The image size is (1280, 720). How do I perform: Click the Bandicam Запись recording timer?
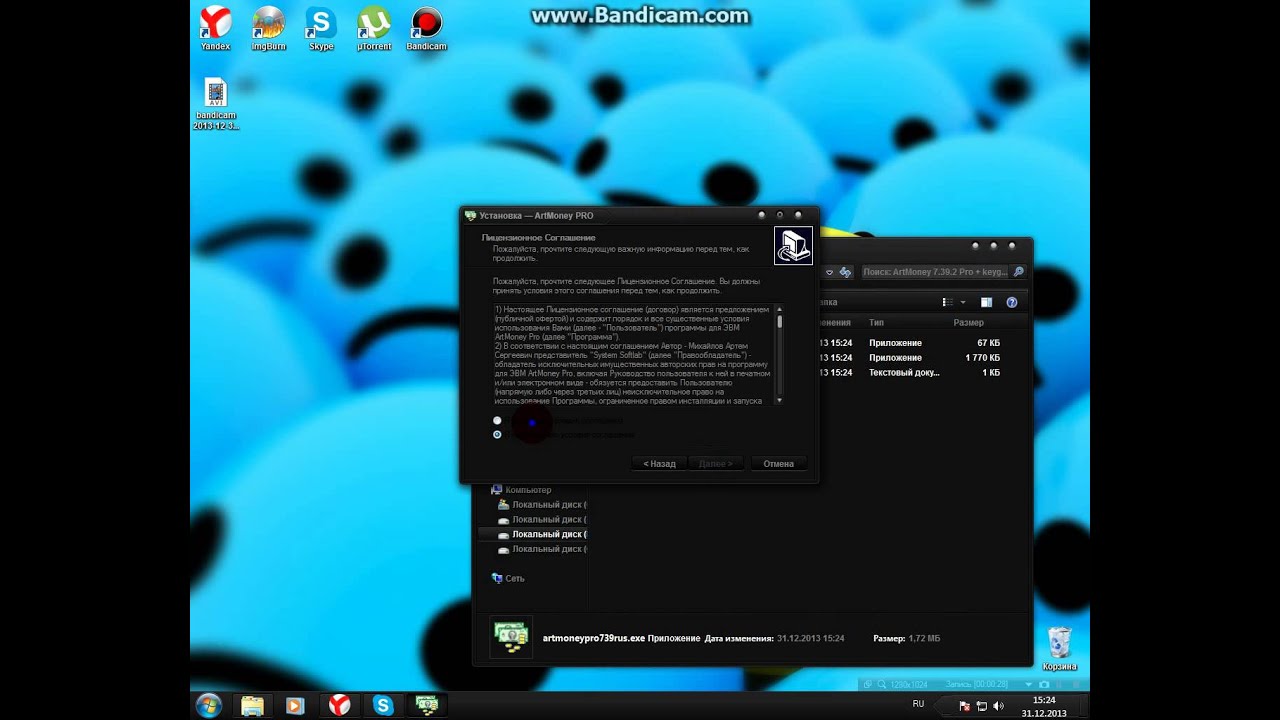(979, 685)
